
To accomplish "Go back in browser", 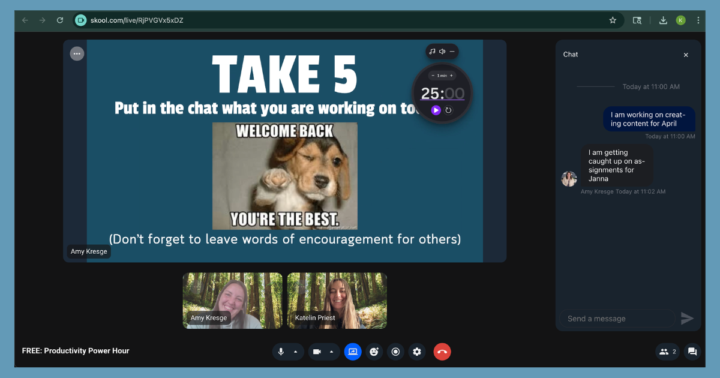I will tap(25, 20).
